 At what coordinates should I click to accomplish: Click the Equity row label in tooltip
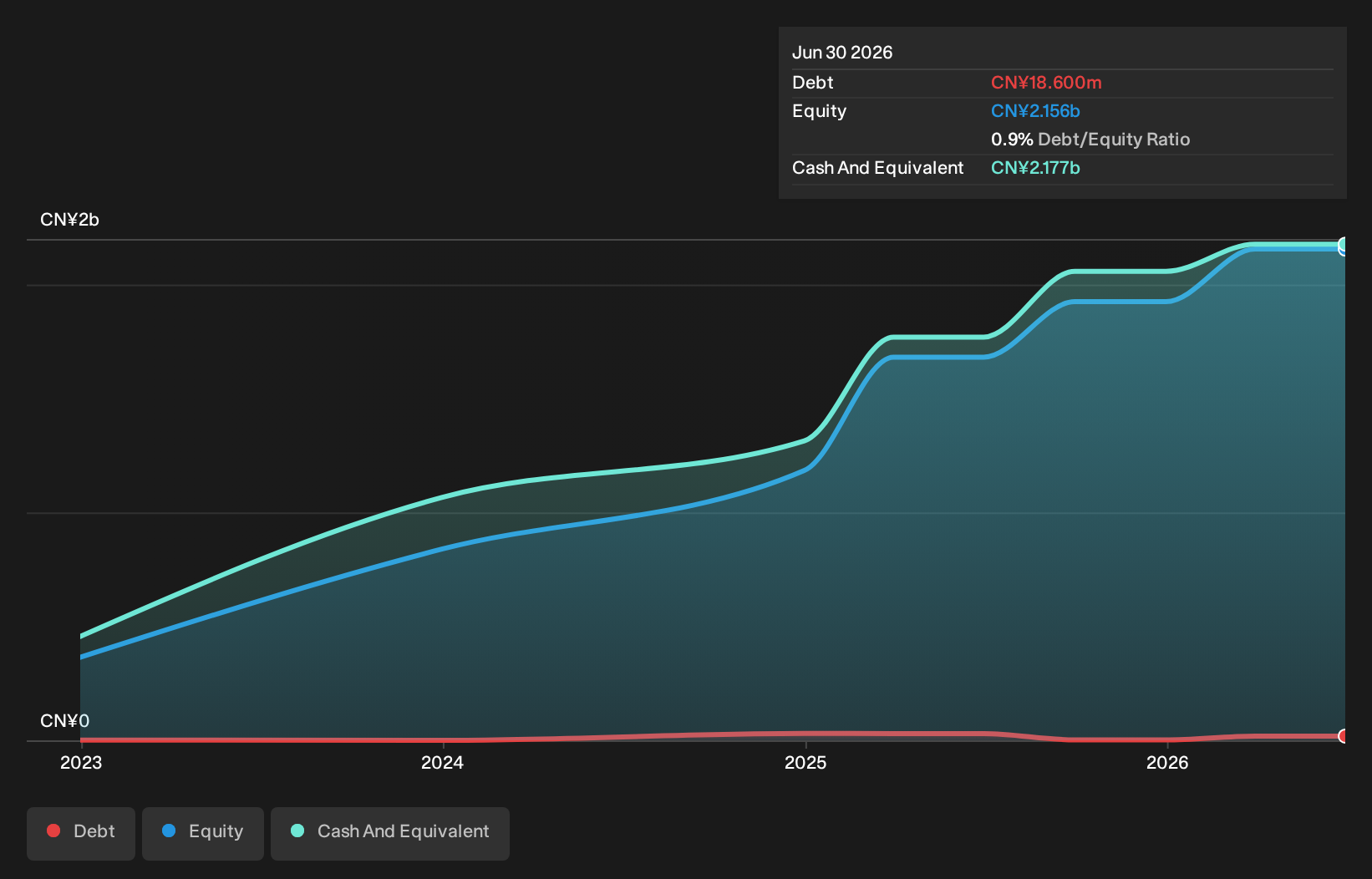click(x=819, y=111)
